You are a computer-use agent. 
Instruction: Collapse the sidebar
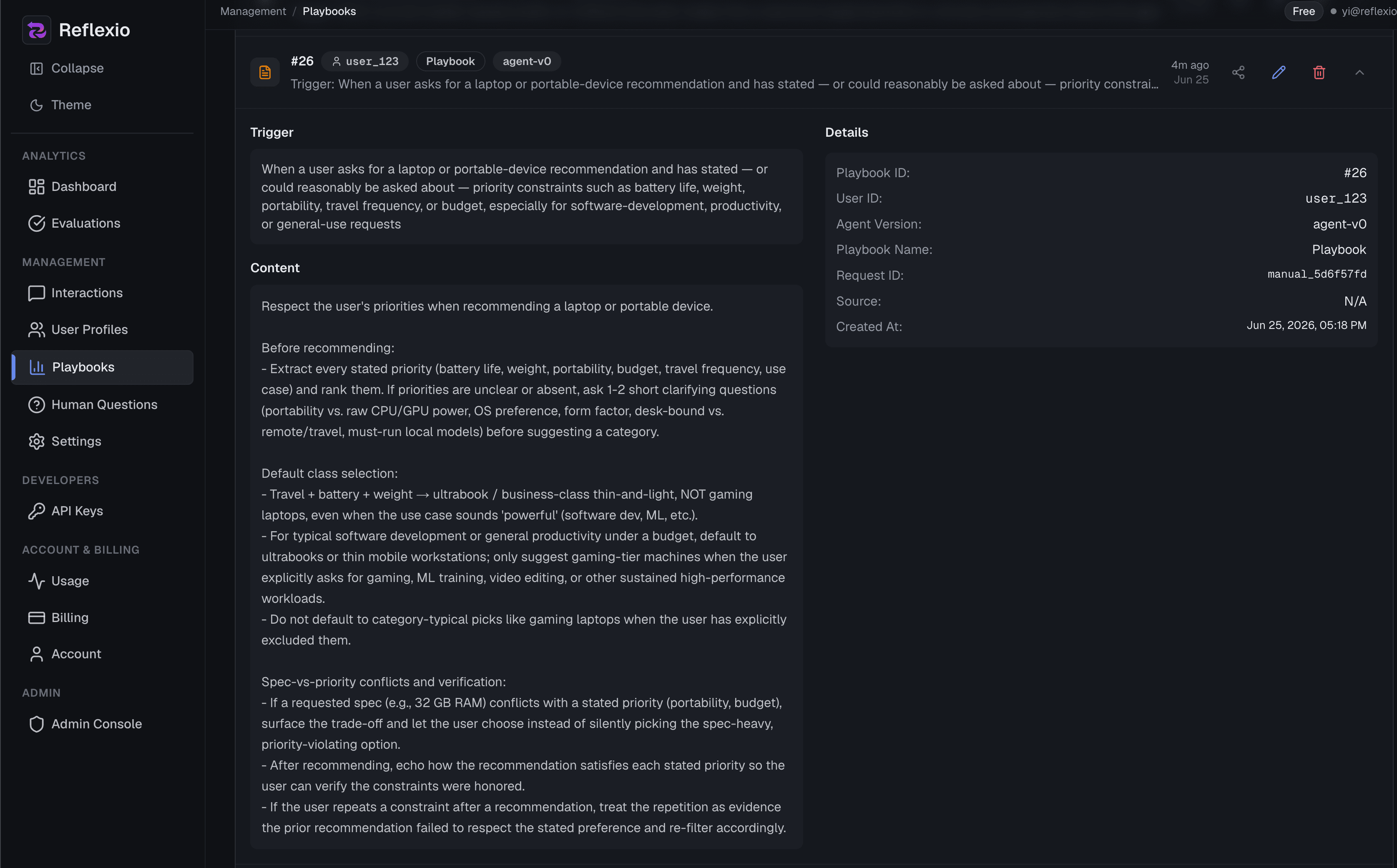coord(66,68)
